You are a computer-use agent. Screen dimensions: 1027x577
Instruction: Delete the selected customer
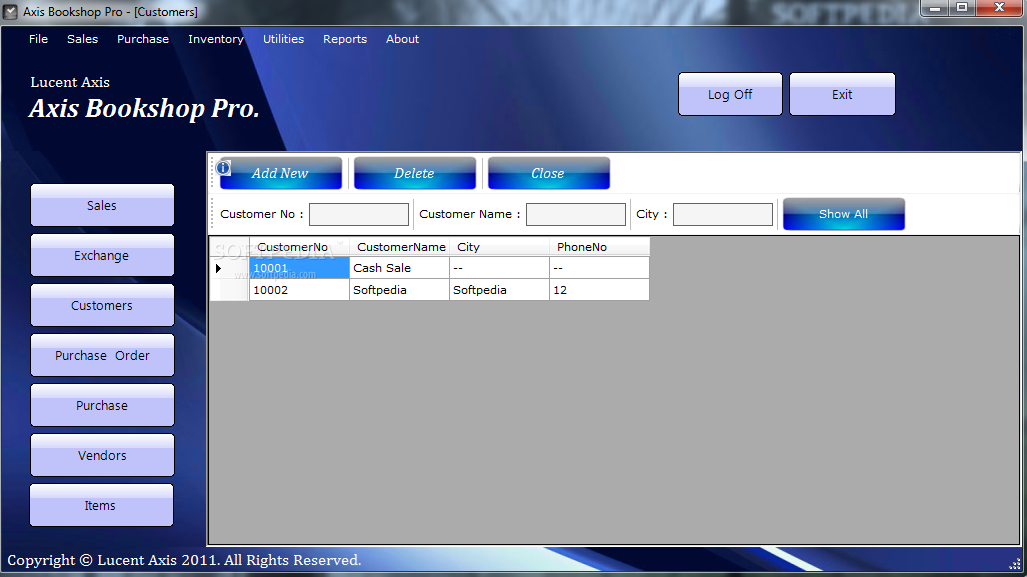[415, 173]
